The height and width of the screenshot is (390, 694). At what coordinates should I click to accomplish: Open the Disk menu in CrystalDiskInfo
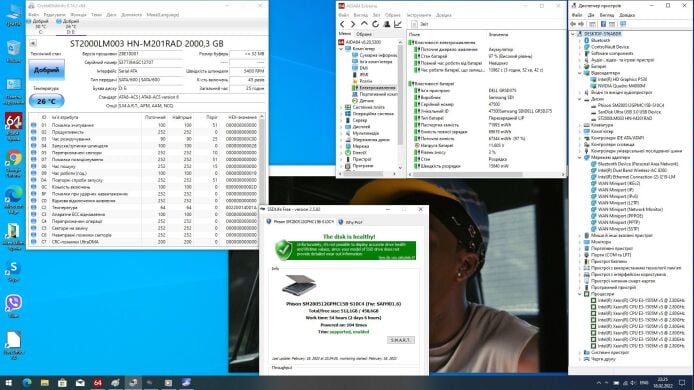pyautogui.click(x=111, y=15)
